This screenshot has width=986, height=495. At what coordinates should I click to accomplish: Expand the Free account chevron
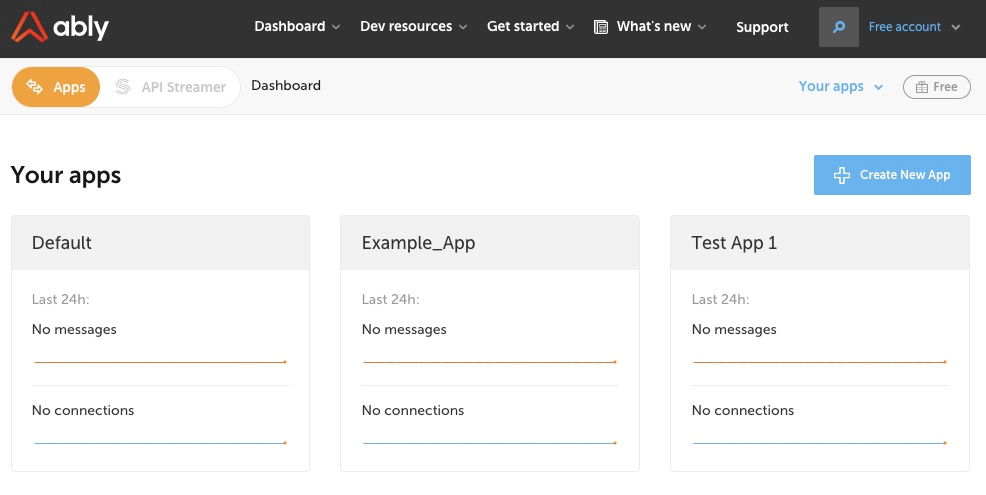(956, 27)
